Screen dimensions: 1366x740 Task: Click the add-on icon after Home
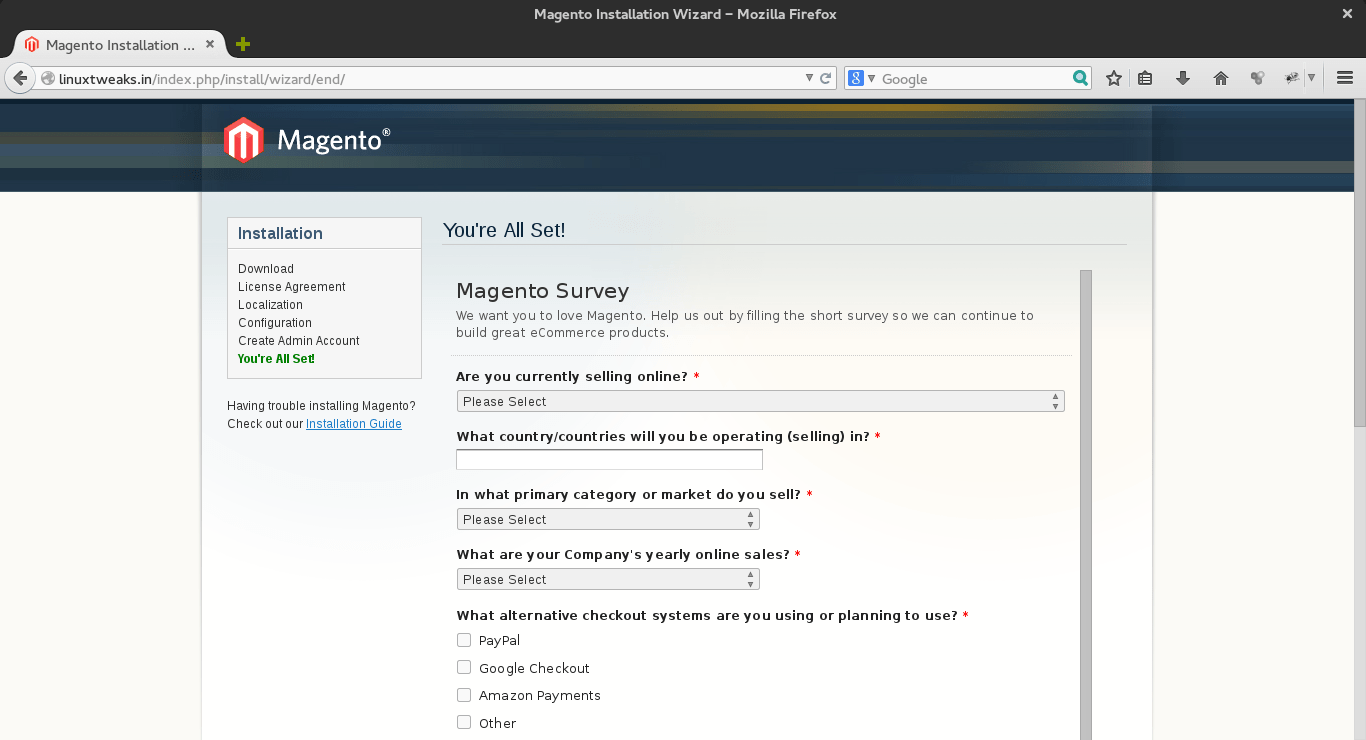pyautogui.click(x=1258, y=78)
